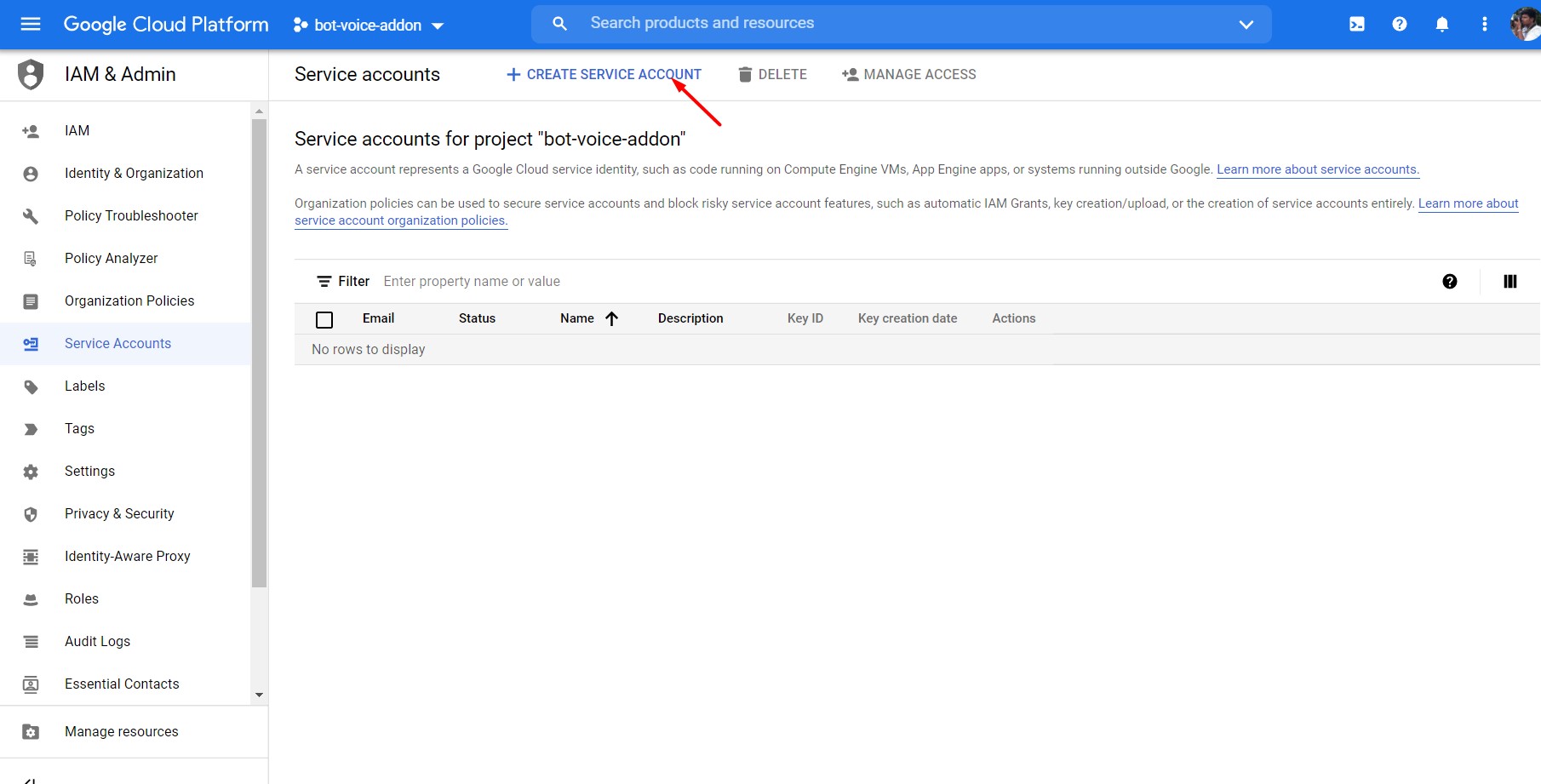Click the DELETE button
This screenshot has height=784, width=1541.
(772, 75)
